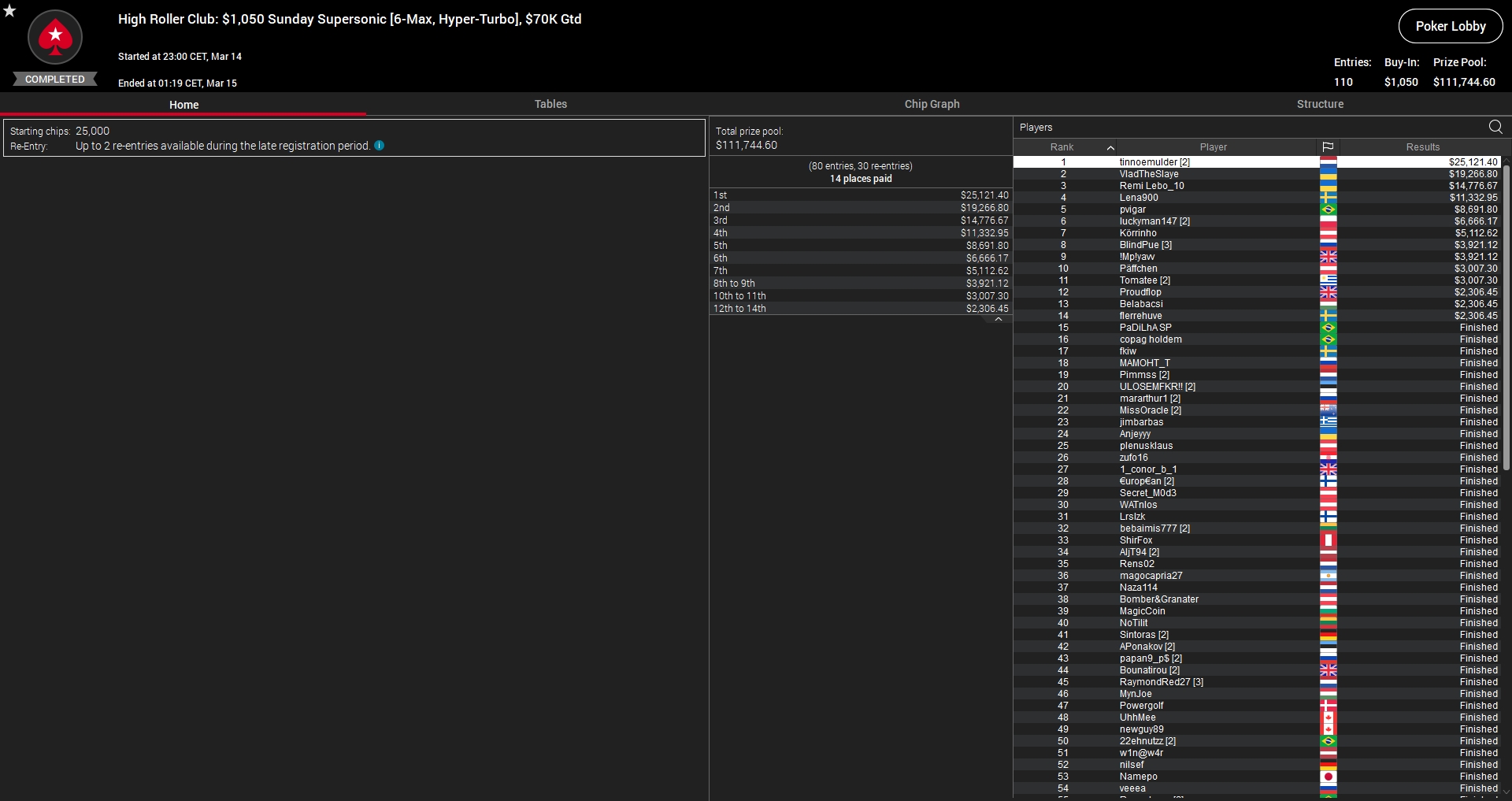This screenshot has height=801, width=1512.
Task: Click the tournament title text
Action: coord(350,19)
